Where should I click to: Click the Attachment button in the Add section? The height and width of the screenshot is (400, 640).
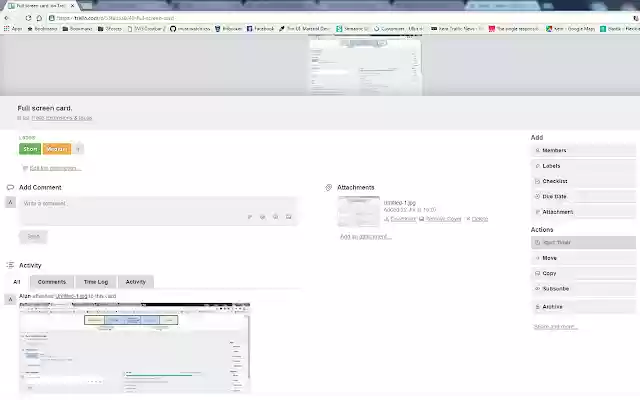(x=583, y=212)
